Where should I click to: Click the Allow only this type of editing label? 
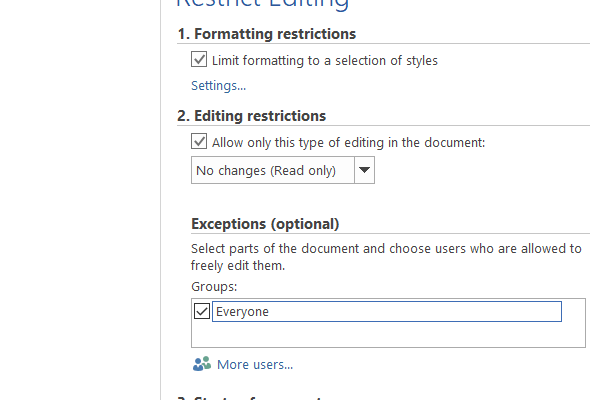click(349, 143)
